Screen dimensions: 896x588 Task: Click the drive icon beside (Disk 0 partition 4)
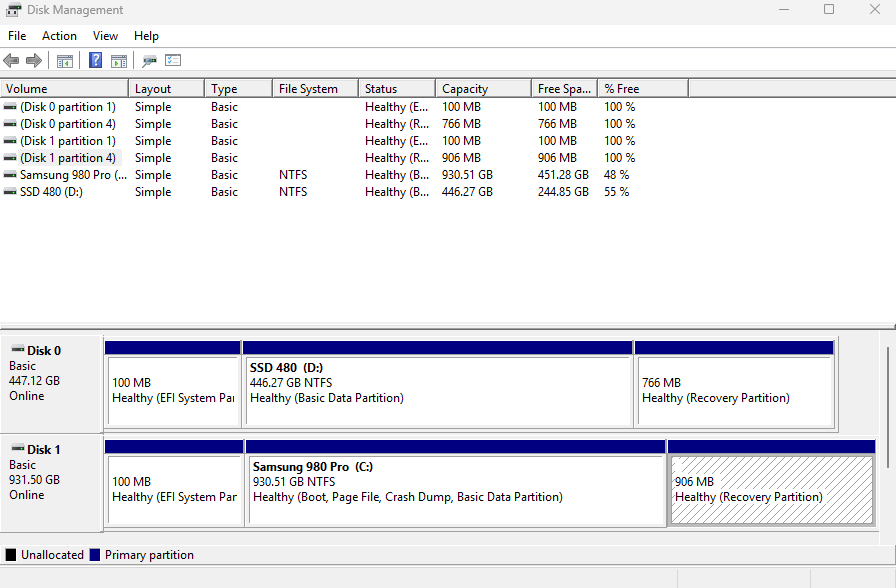tap(10, 124)
